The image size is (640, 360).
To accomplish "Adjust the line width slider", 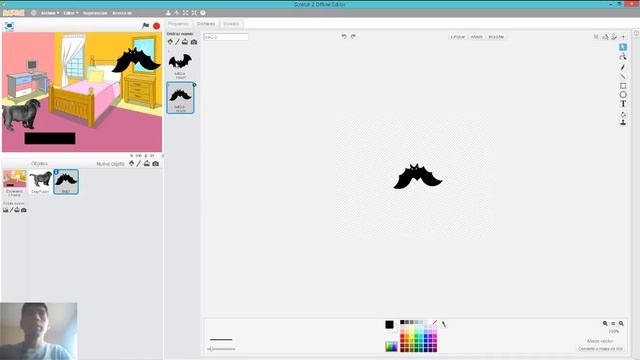I will click(x=221, y=349).
